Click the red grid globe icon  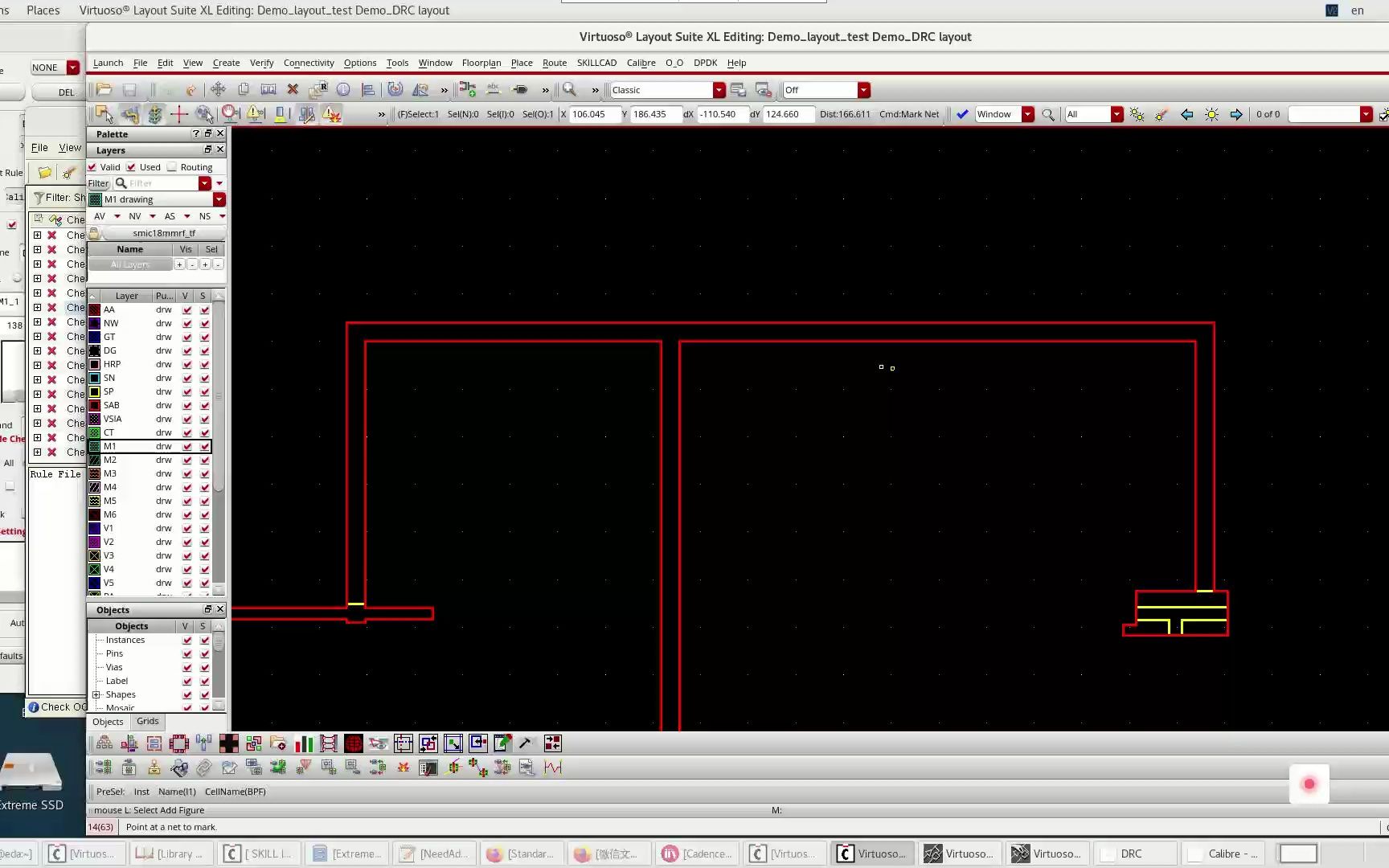(353, 743)
